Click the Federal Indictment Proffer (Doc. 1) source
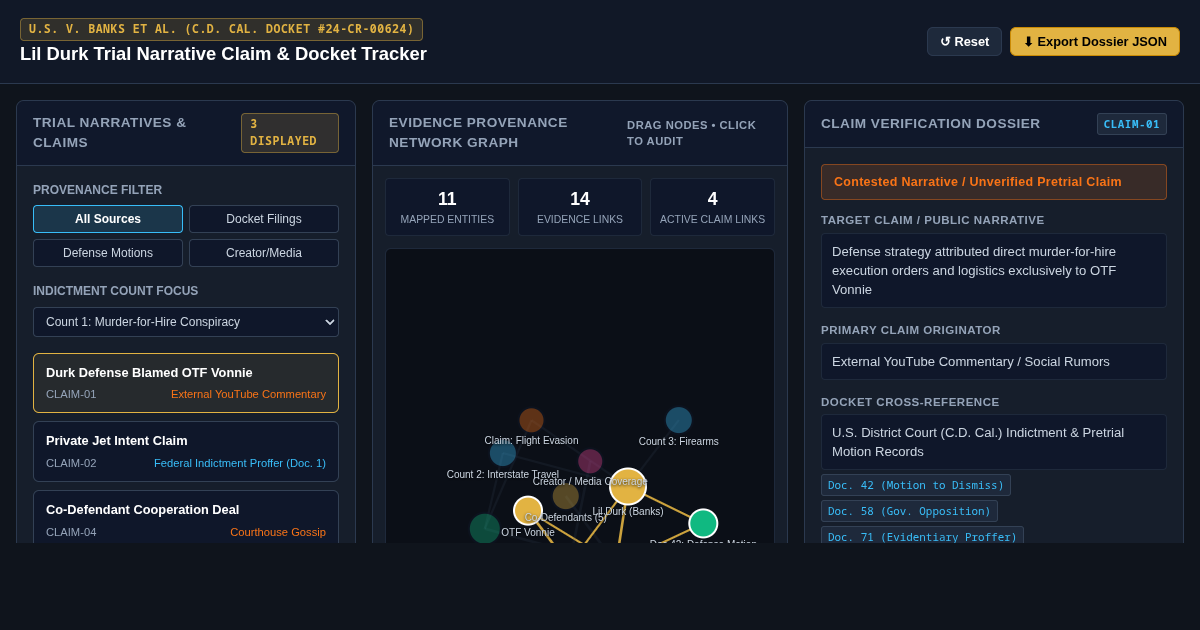The height and width of the screenshot is (630, 1200). (x=240, y=463)
